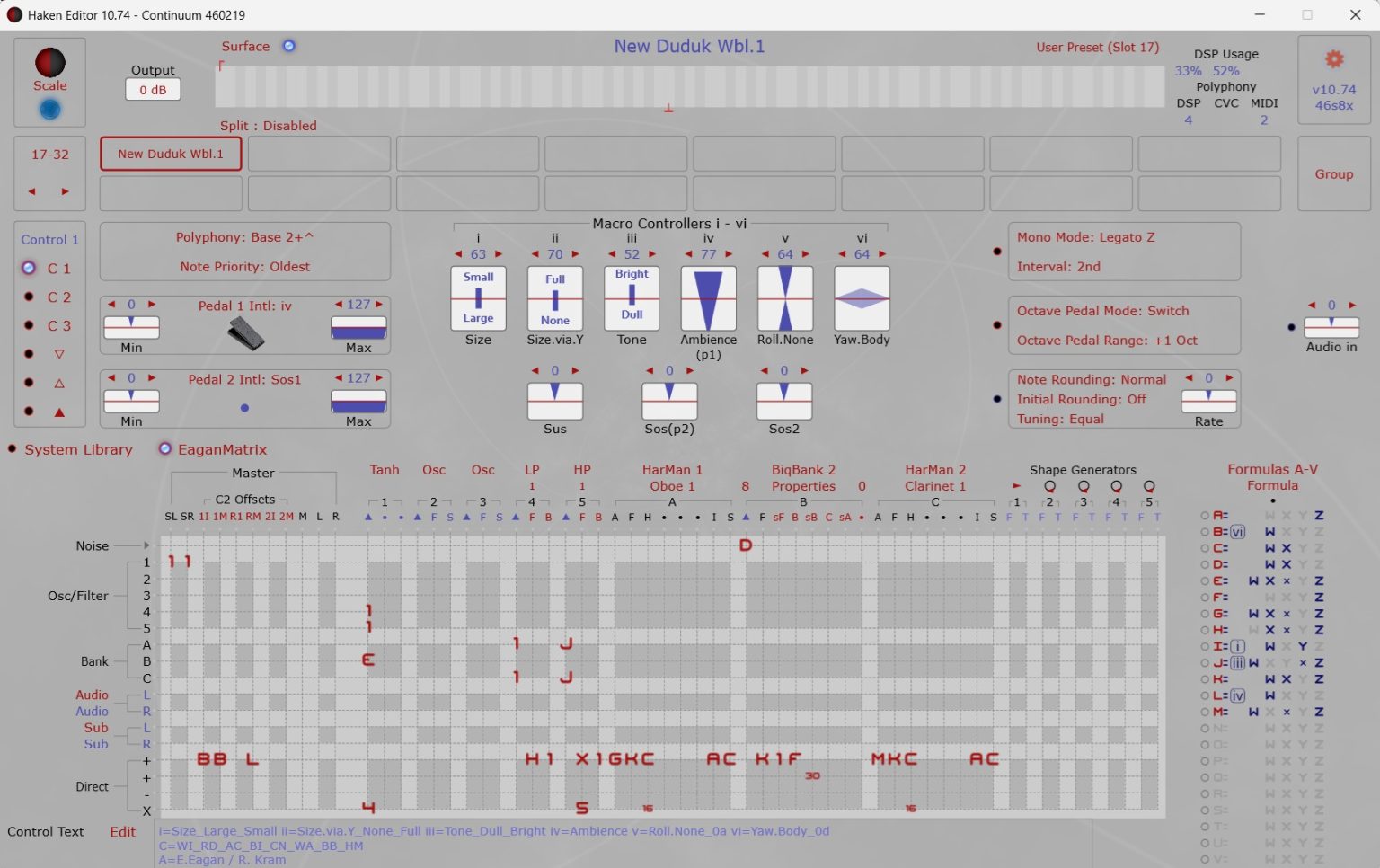Click the Ambience macro controller icon

coord(709,298)
